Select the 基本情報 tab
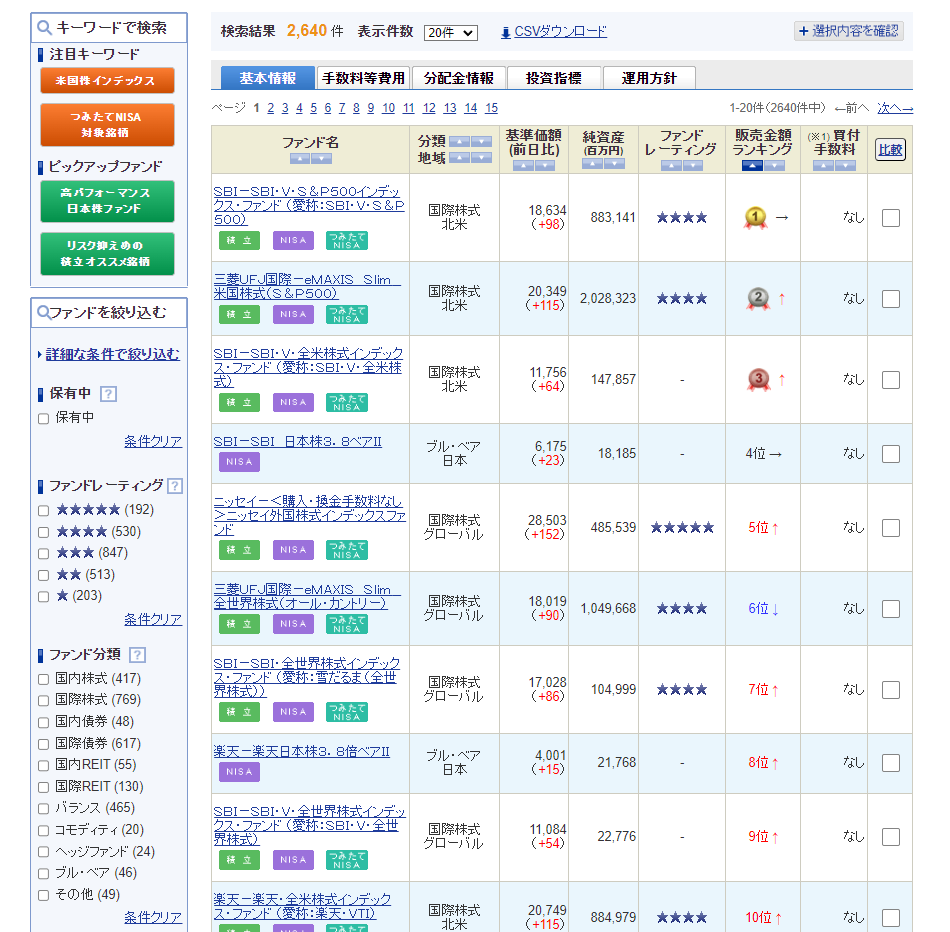Screen dimensions: 950x932 click(268, 78)
